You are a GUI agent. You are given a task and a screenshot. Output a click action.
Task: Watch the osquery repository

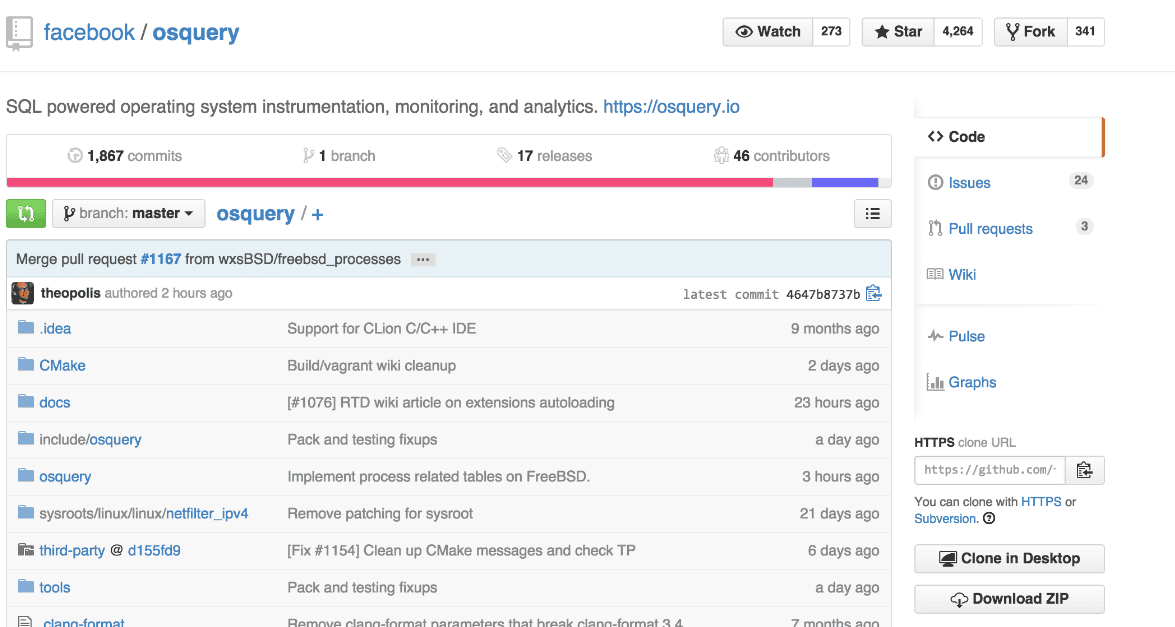768,31
